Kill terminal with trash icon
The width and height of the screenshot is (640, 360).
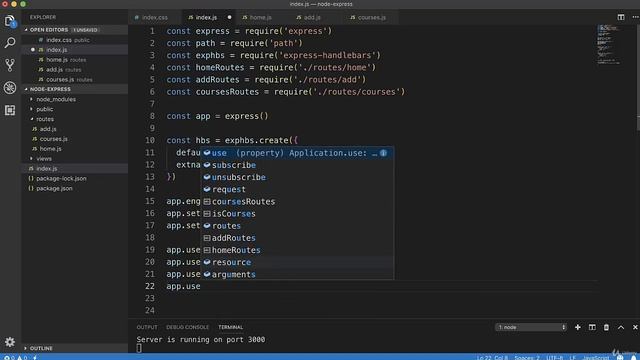606,327
